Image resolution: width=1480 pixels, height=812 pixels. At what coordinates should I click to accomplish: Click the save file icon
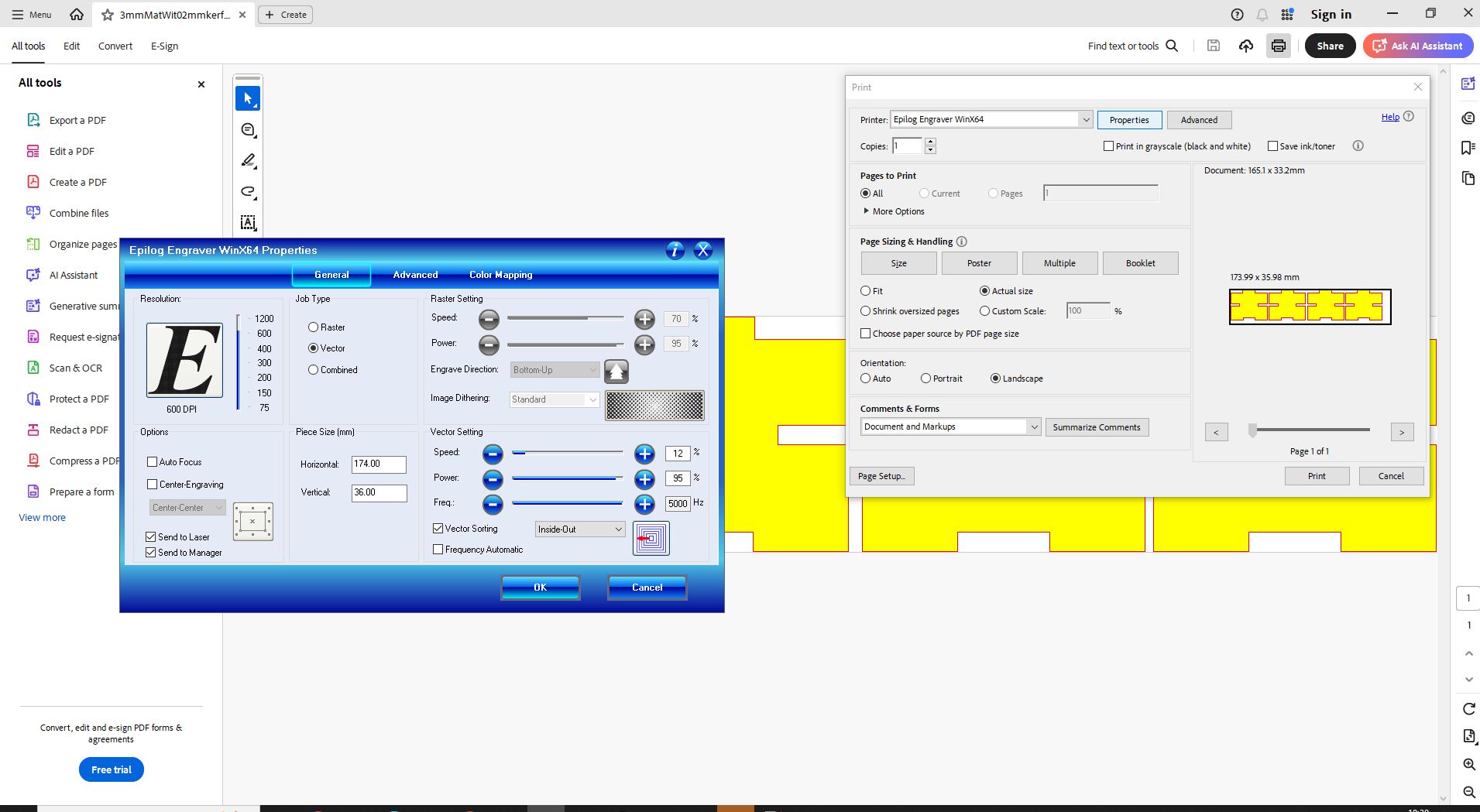point(1214,46)
